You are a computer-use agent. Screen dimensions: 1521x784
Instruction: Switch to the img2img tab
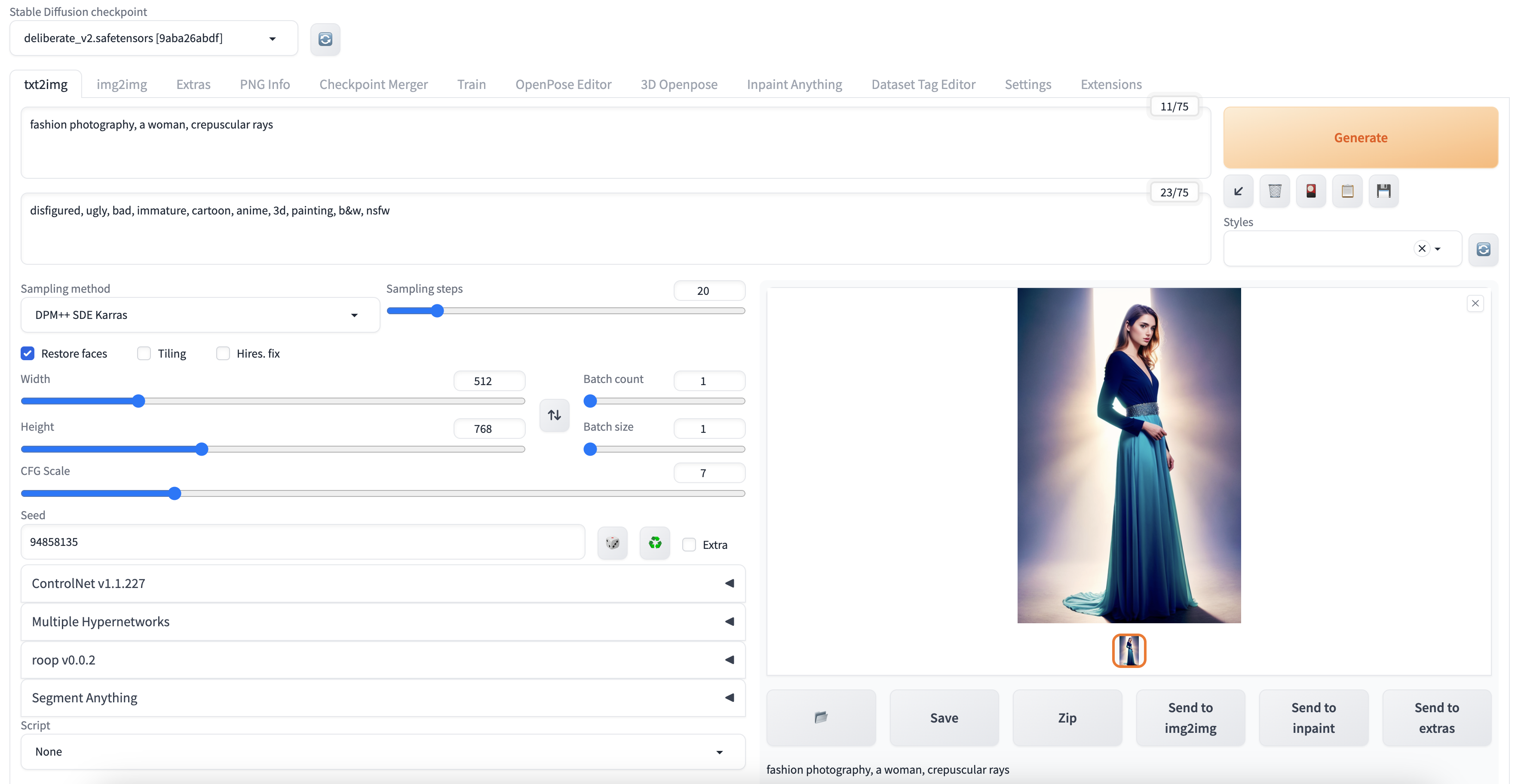click(122, 84)
